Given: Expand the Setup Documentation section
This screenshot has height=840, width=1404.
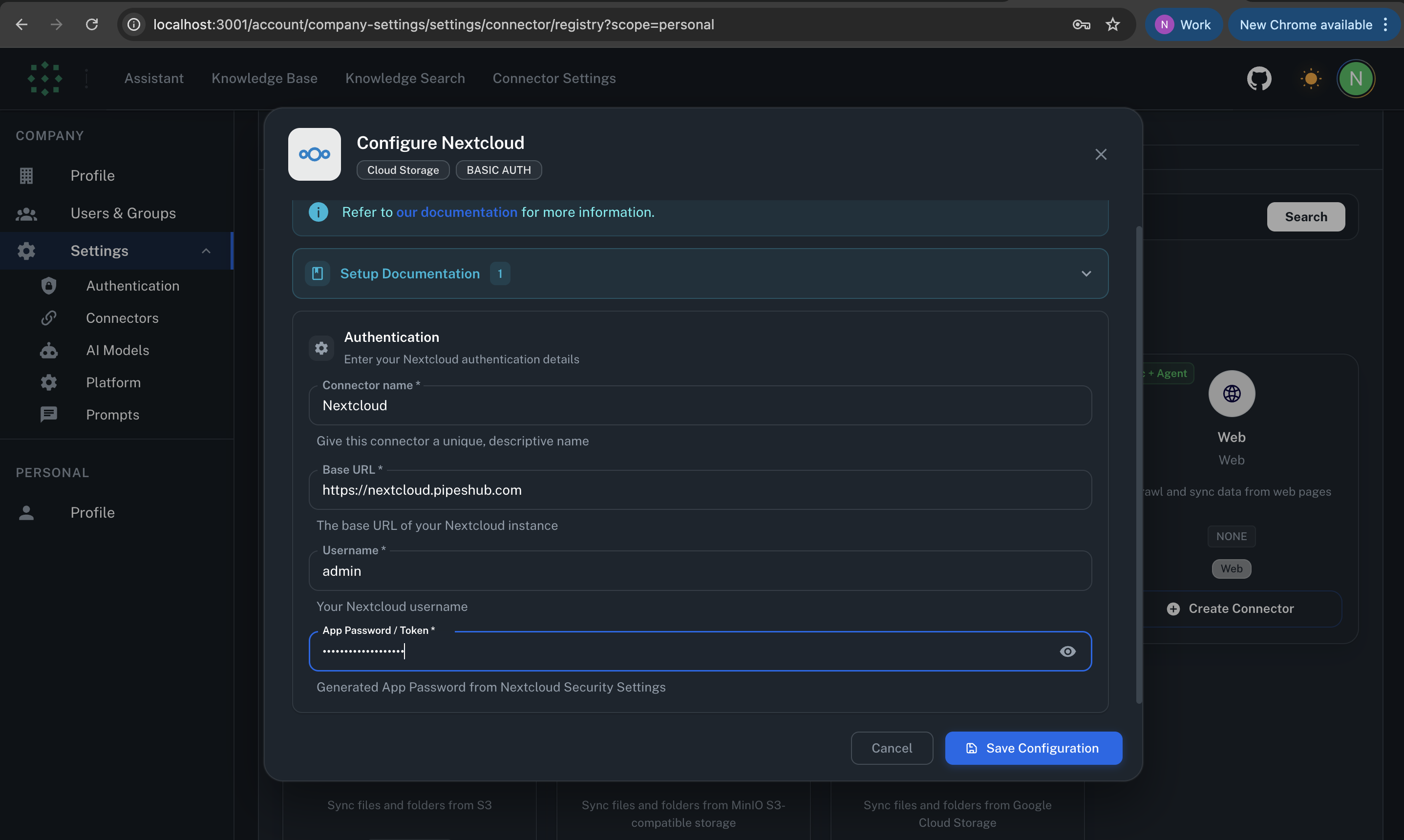Looking at the screenshot, I should (x=1086, y=273).
